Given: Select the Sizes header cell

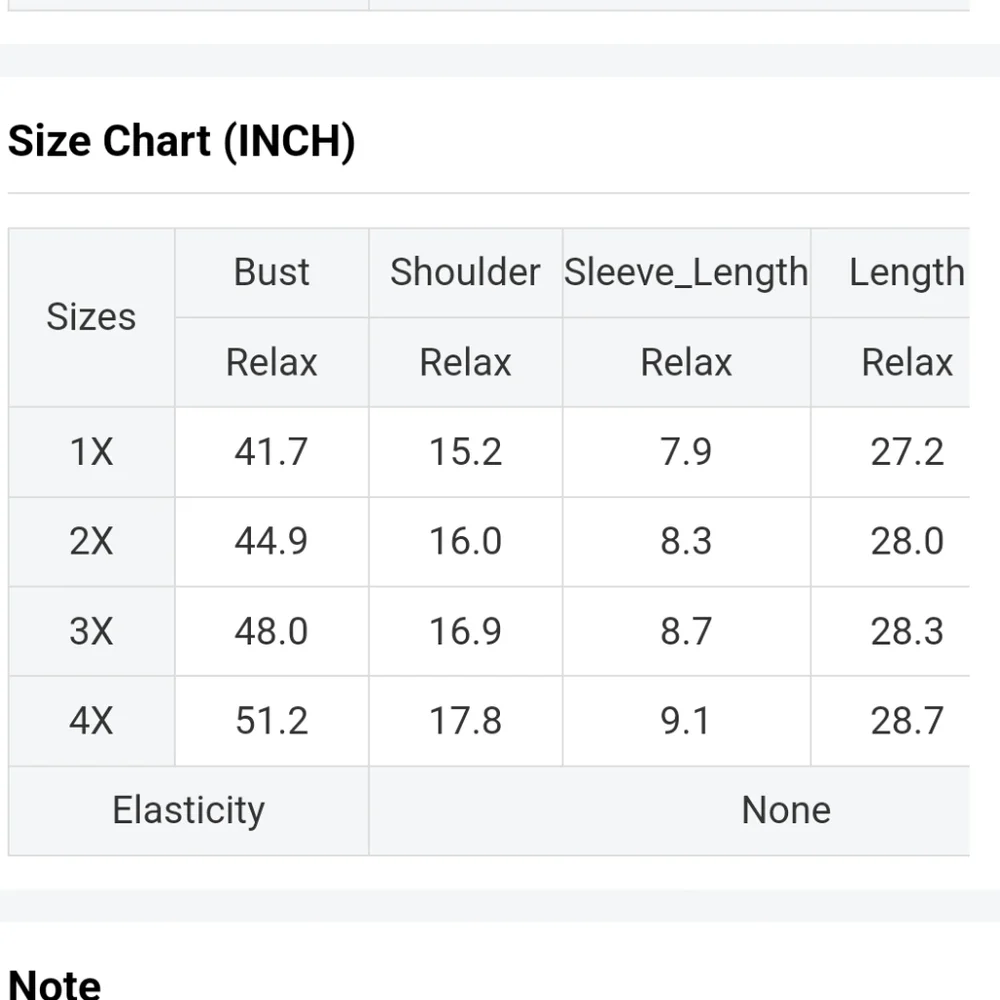Looking at the screenshot, I should (x=91, y=317).
